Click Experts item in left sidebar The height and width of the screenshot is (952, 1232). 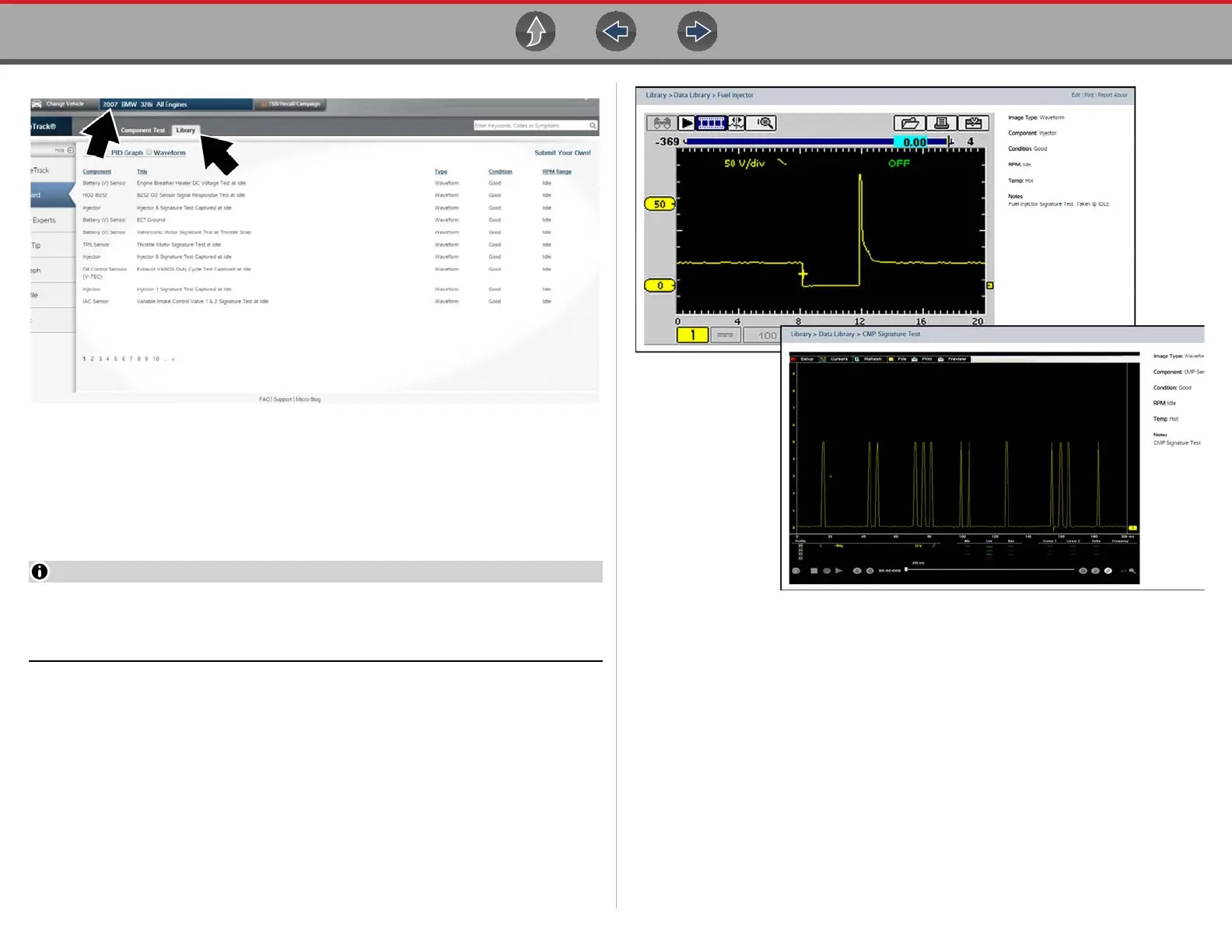(44, 220)
